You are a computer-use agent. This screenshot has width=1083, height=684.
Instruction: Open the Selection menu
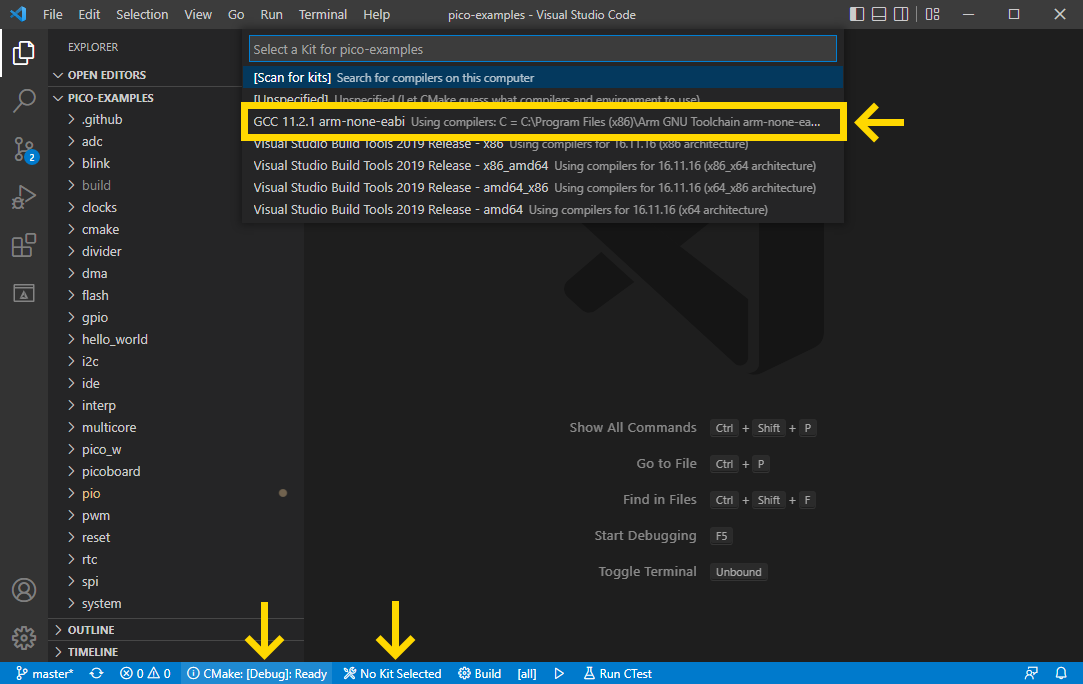coord(142,15)
